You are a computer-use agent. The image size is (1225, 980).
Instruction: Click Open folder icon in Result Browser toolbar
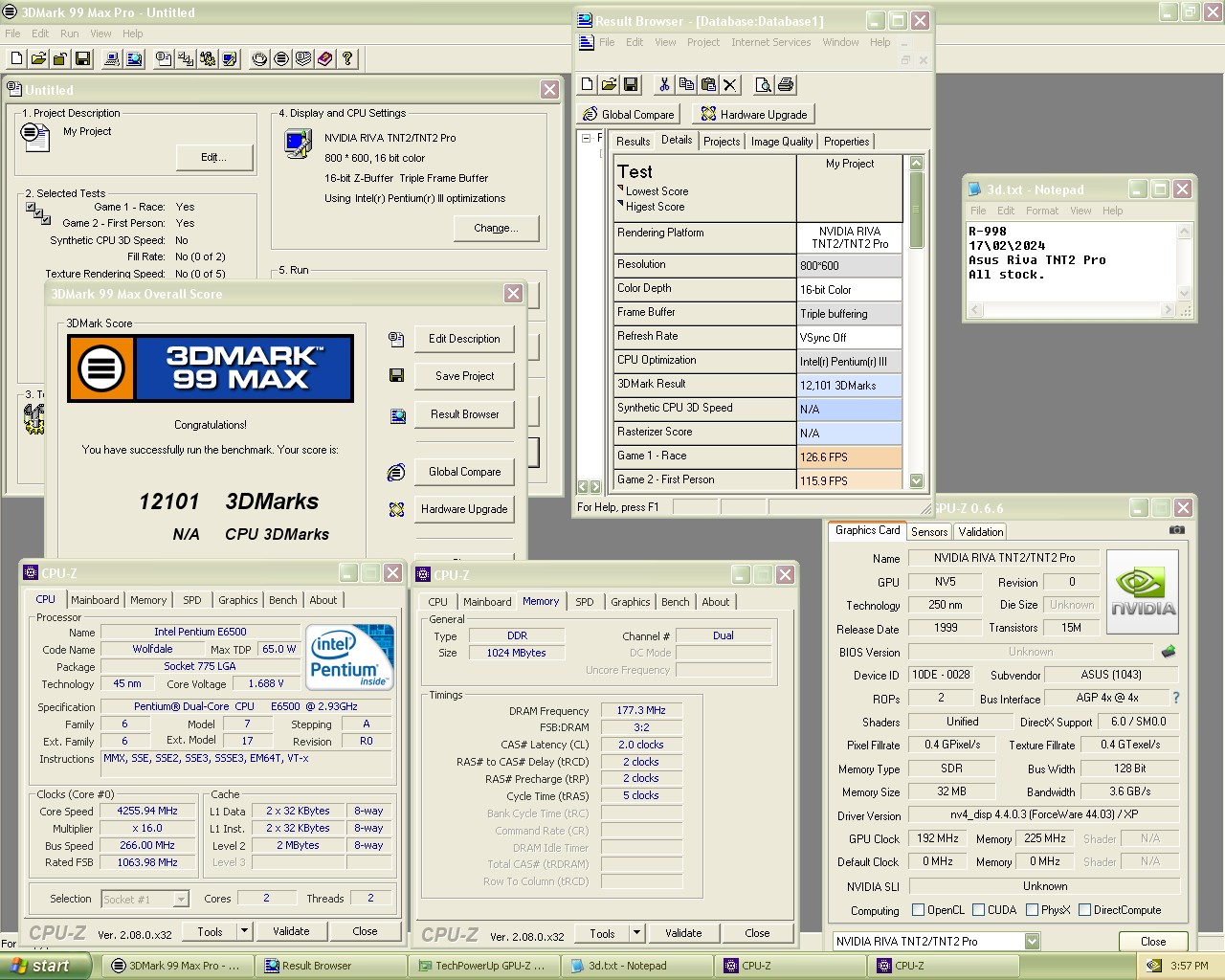tap(610, 84)
